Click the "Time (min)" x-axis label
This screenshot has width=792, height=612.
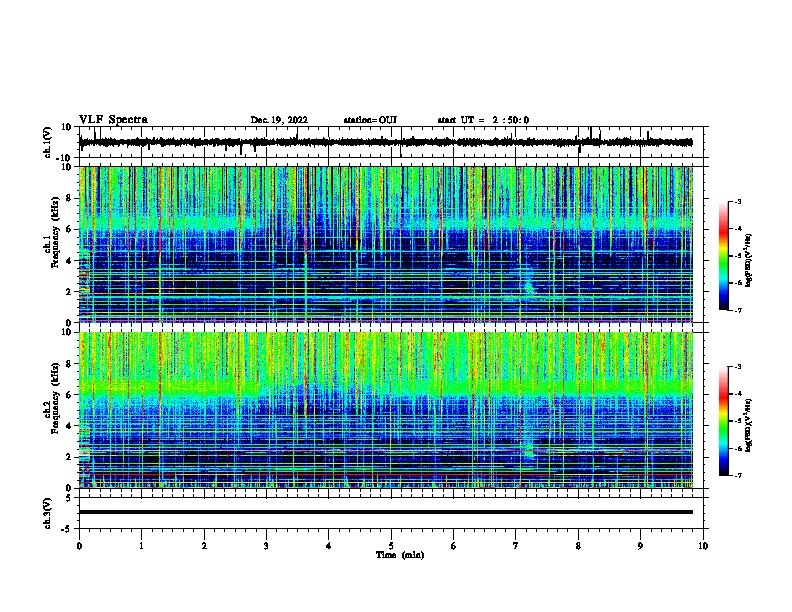pyautogui.click(x=400, y=555)
